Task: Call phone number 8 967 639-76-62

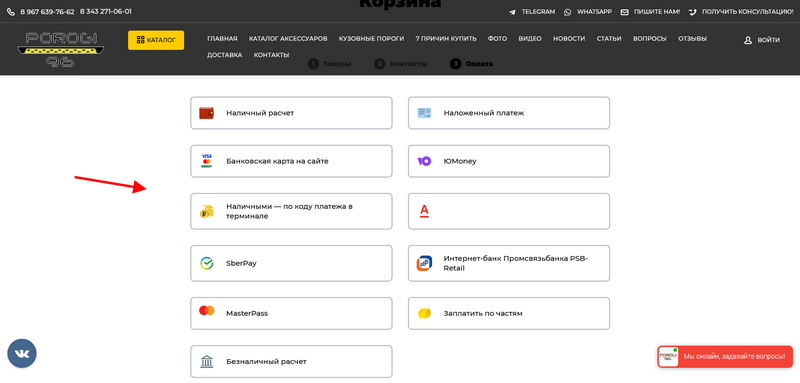Action: (x=47, y=12)
